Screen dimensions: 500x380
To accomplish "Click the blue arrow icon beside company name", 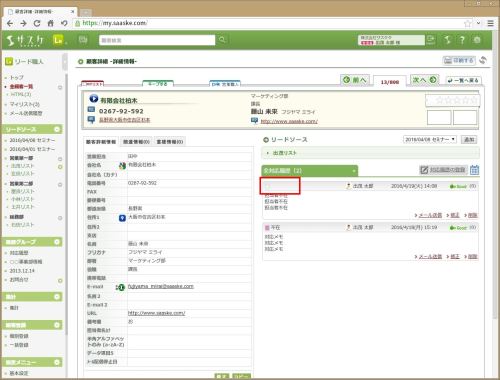I will point(94,99).
